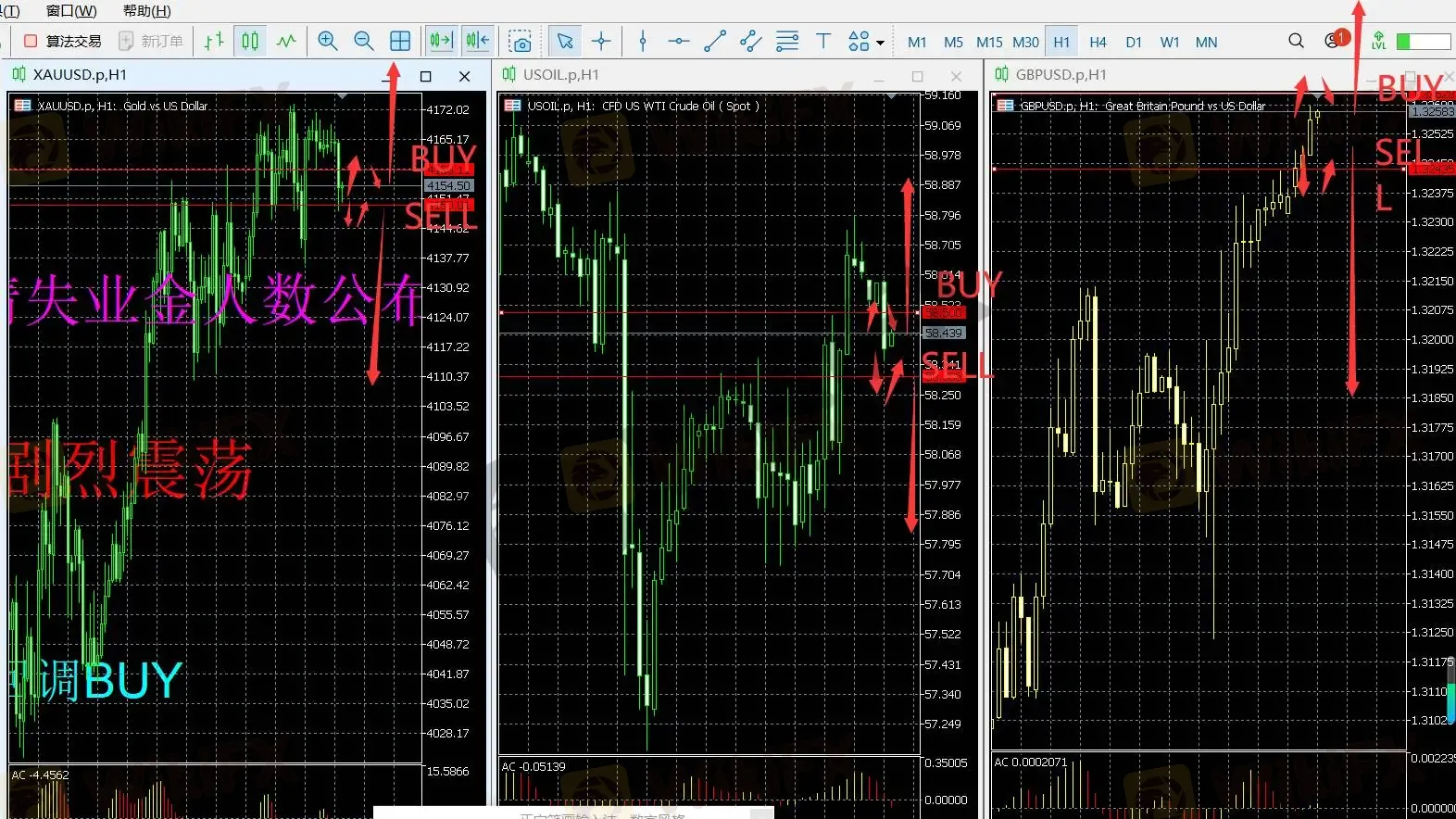Open the search magnifier

pyautogui.click(x=1297, y=41)
